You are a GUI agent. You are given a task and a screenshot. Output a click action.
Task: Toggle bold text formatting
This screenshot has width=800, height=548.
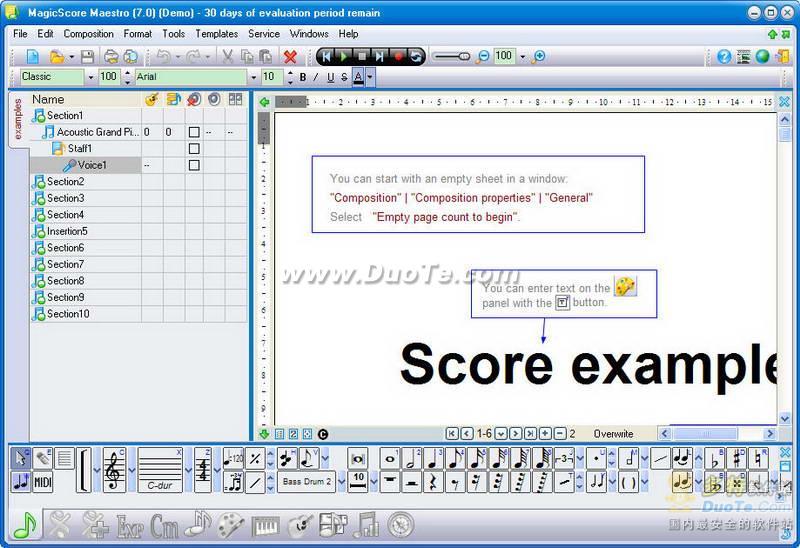click(x=303, y=77)
